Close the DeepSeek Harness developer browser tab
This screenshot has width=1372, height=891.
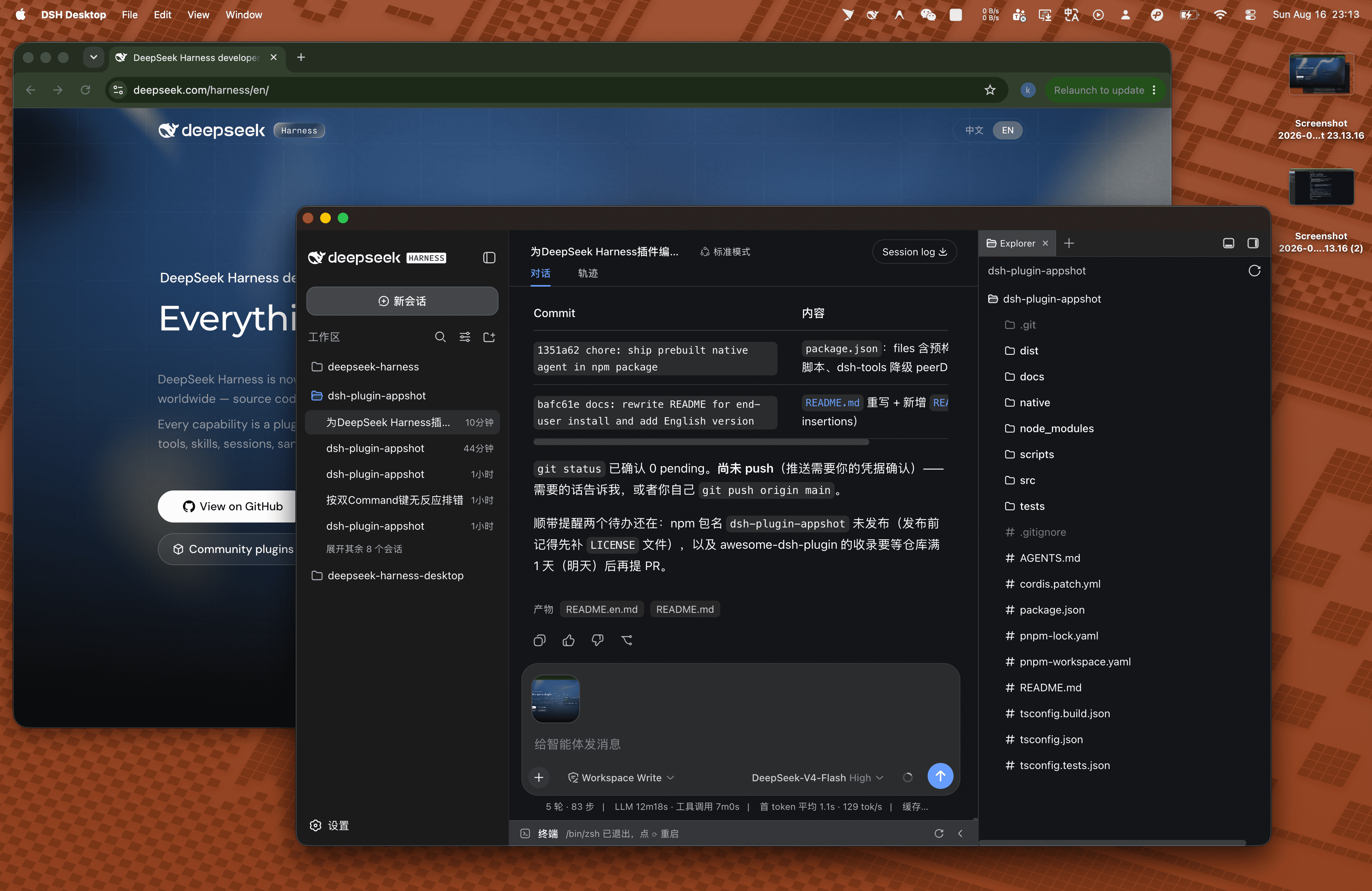coord(274,57)
